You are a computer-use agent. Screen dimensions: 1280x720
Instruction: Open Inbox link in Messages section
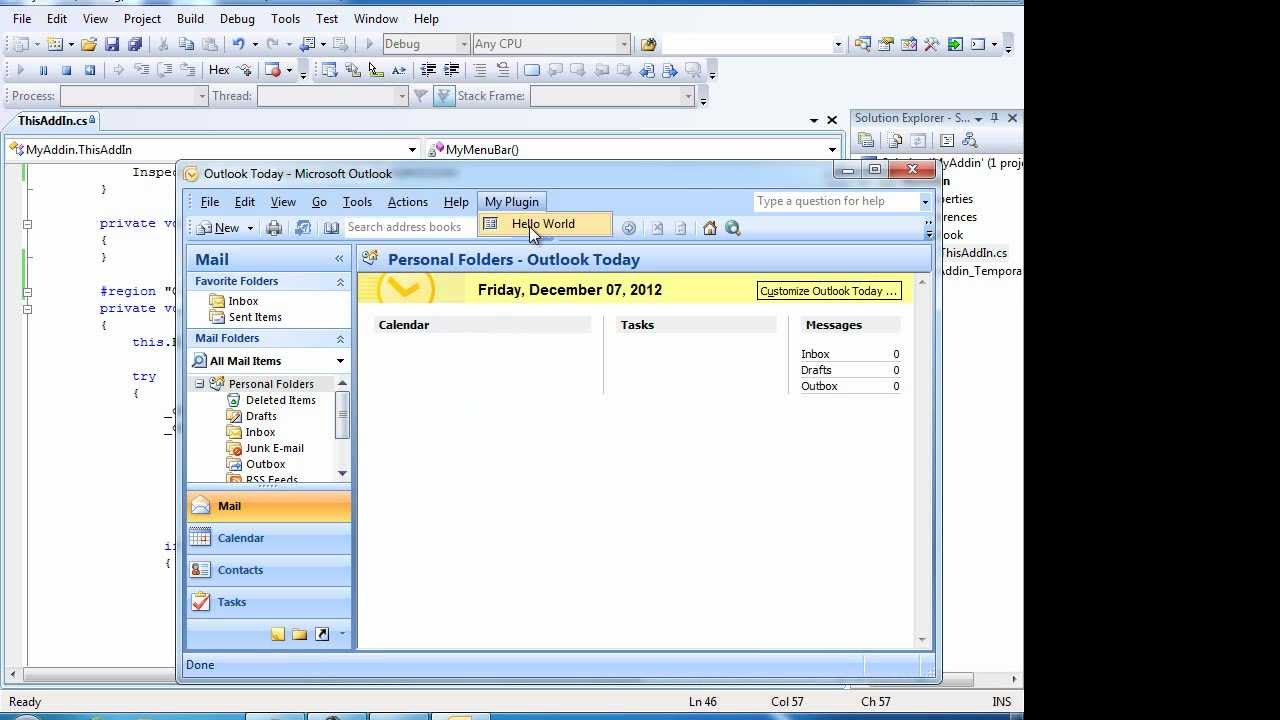point(815,354)
